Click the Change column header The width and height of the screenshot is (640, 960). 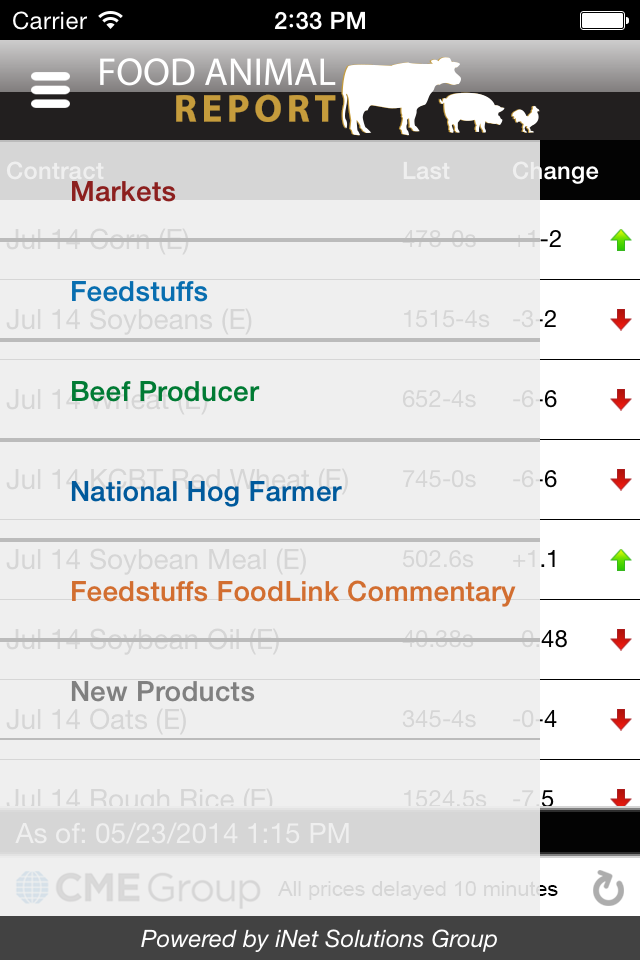[555, 171]
